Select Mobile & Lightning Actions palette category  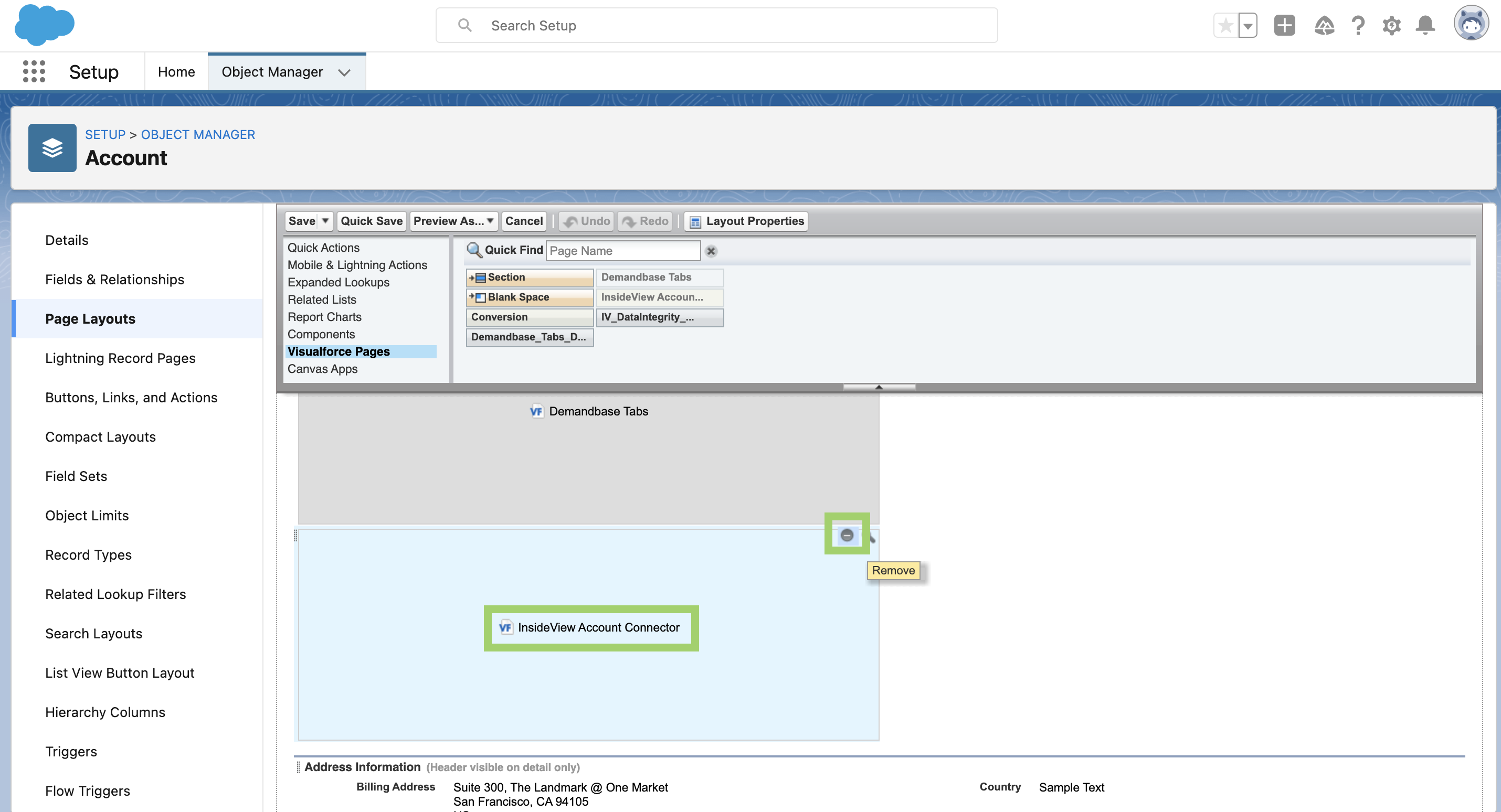pos(357,265)
